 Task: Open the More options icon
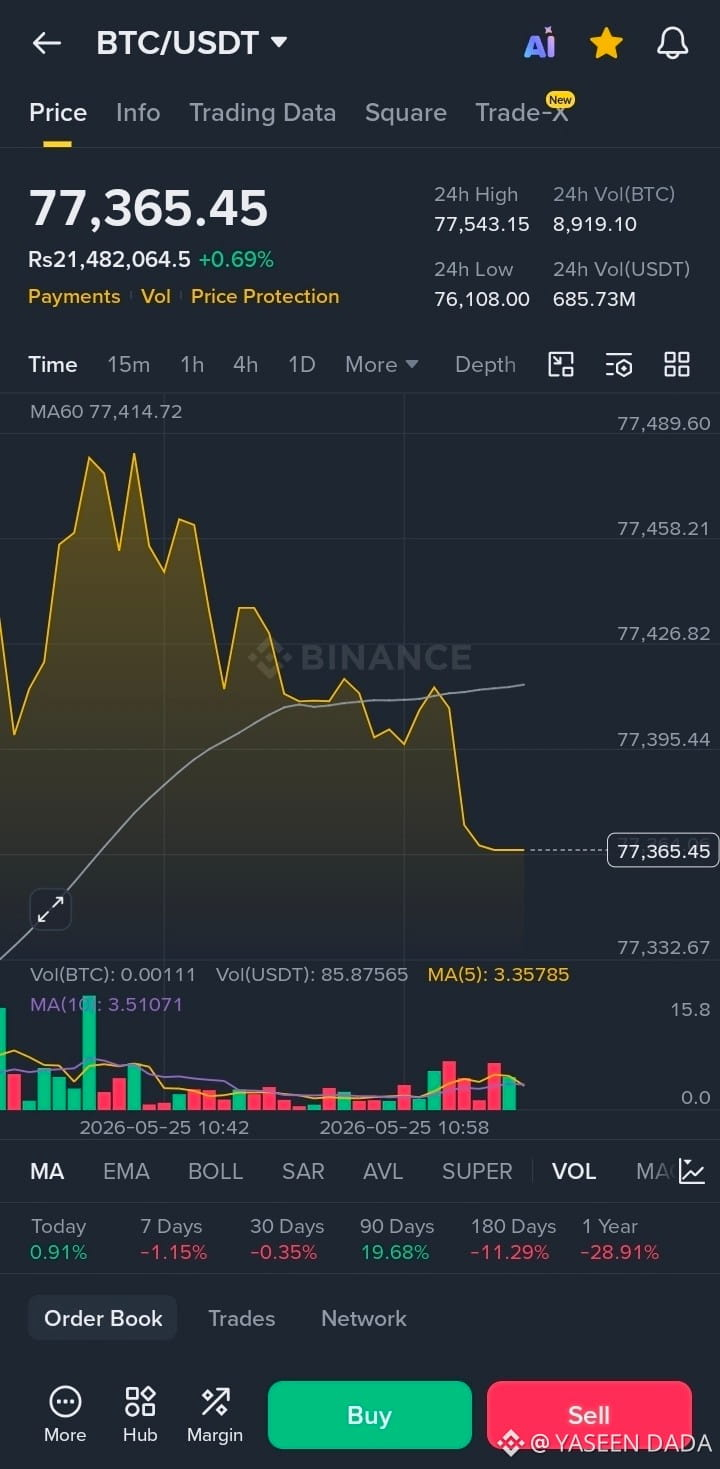pyautogui.click(x=65, y=1414)
